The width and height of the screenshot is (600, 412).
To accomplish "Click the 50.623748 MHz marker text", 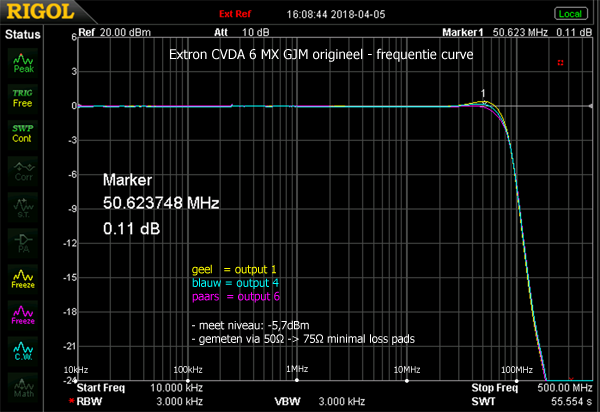I will point(161,203).
